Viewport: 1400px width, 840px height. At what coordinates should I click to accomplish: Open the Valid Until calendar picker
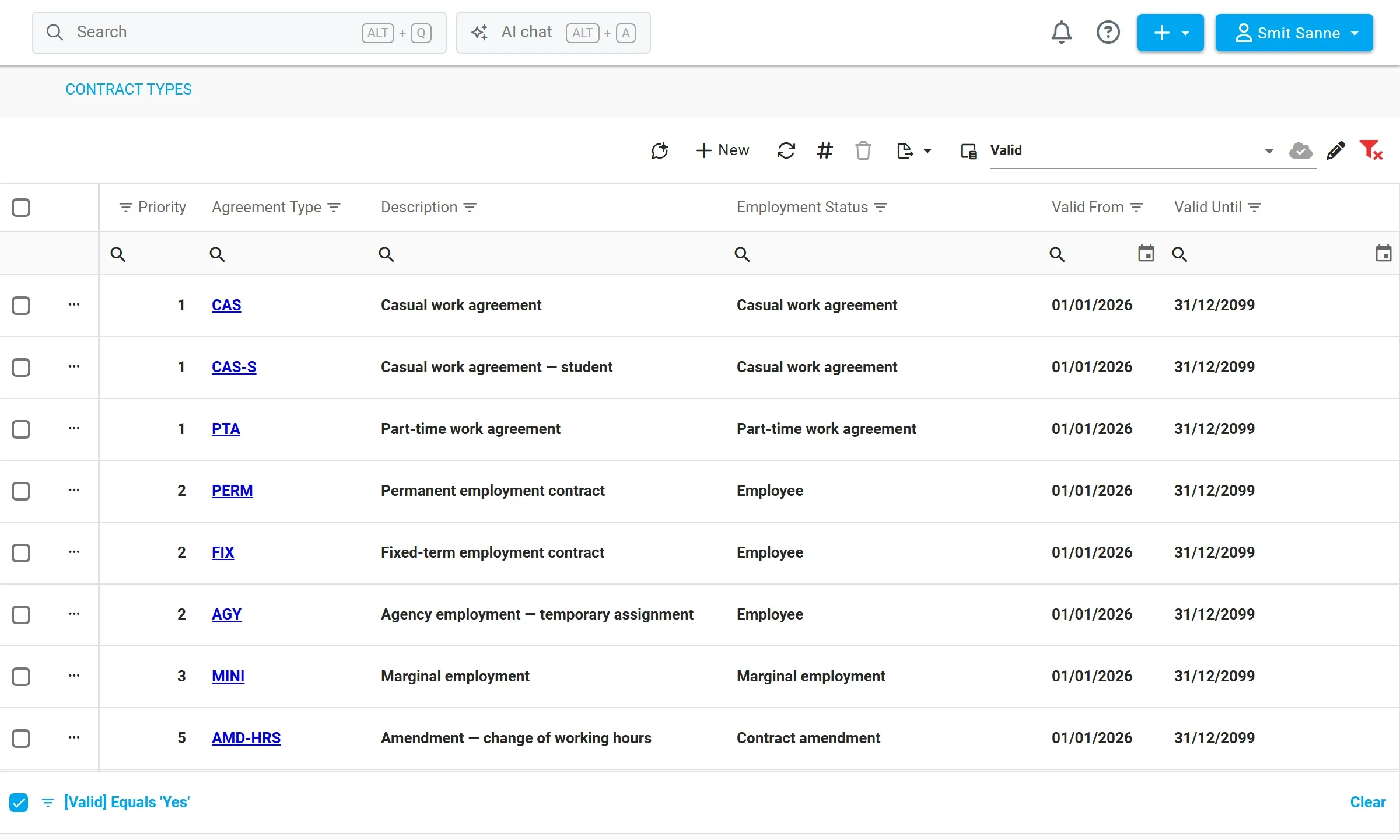click(1383, 253)
